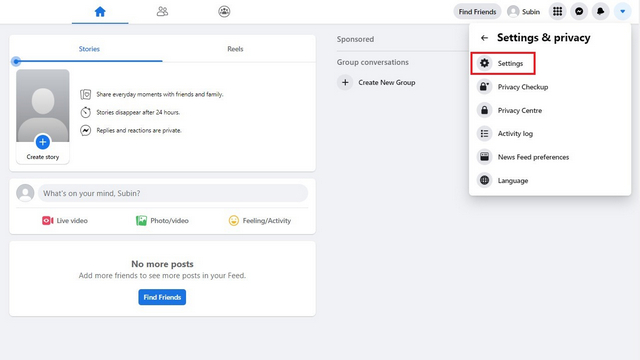This screenshot has width=640, height=360.
Task: Click the Language globe icon
Action: point(484,180)
